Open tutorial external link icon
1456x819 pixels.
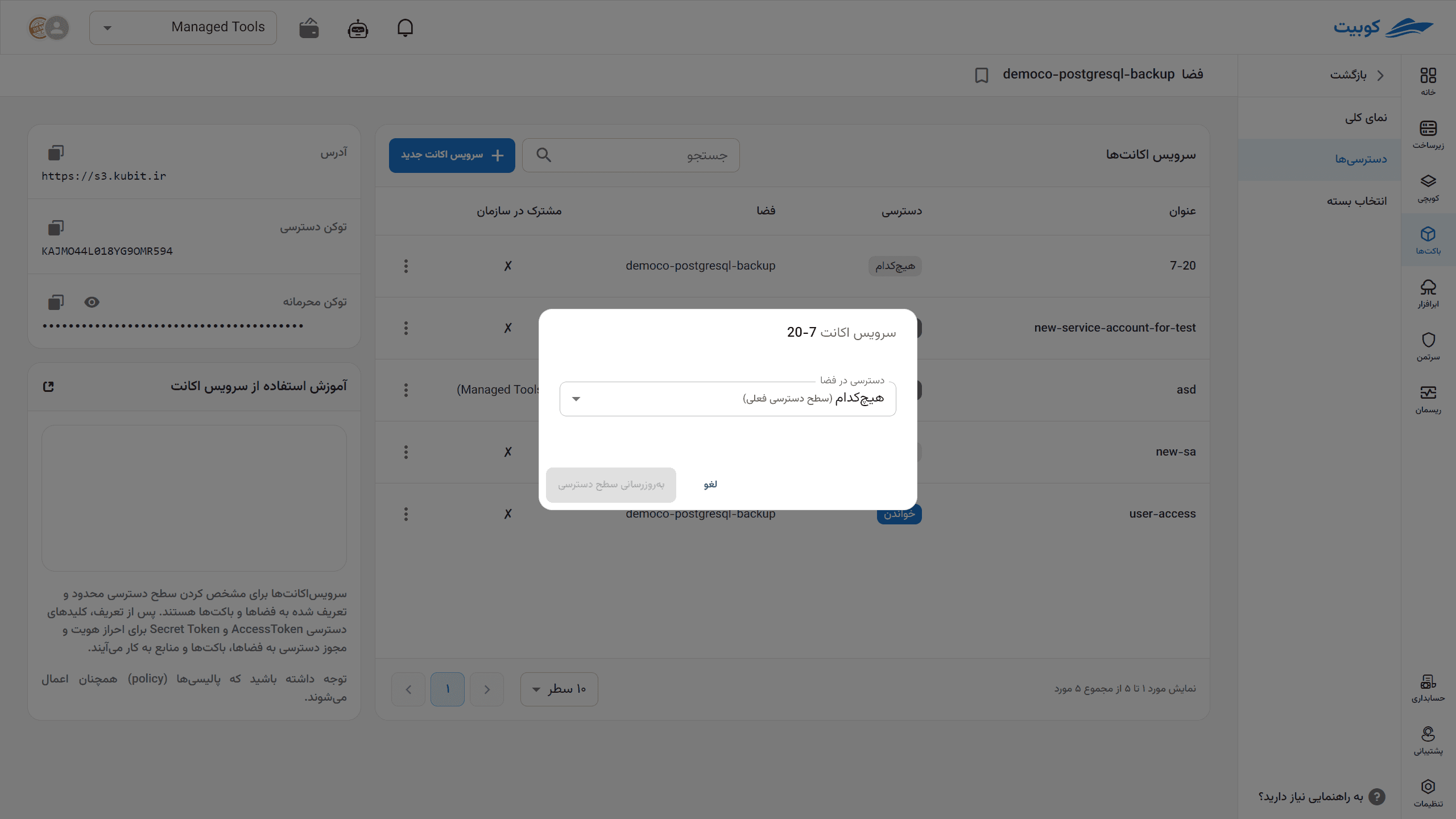pos(48,387)
